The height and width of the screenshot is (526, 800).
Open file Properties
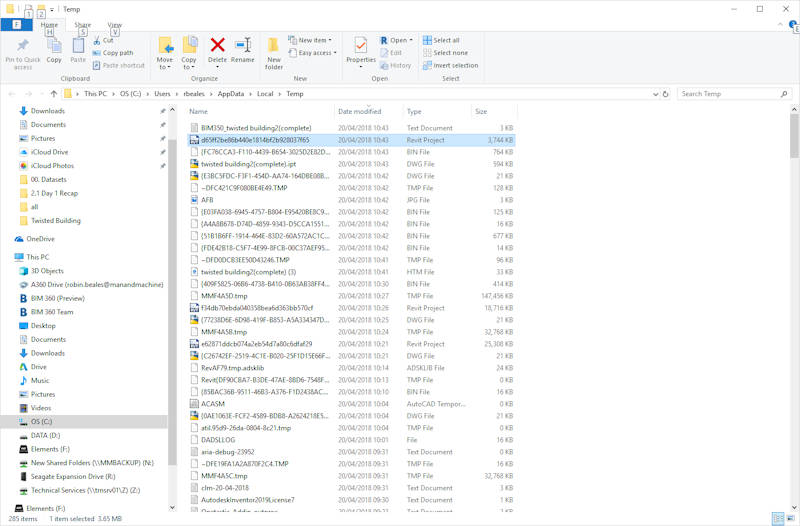(x=361, y=53)
